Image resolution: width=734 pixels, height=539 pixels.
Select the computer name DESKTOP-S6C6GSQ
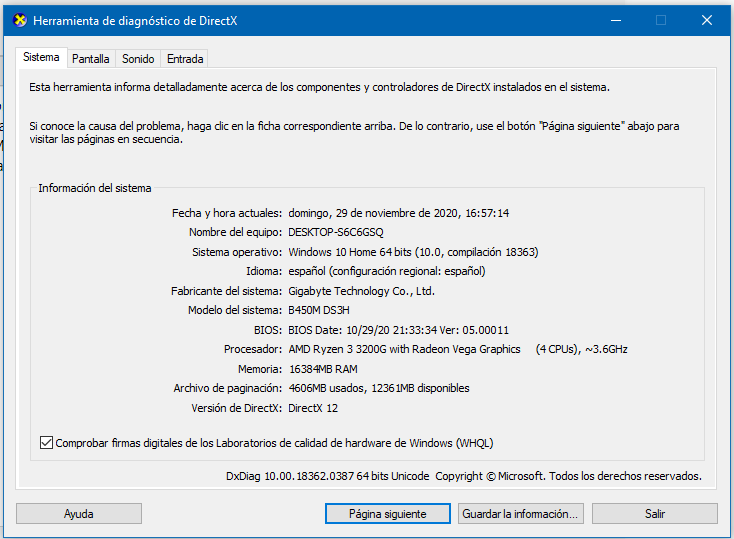click(x=336, y=232)
